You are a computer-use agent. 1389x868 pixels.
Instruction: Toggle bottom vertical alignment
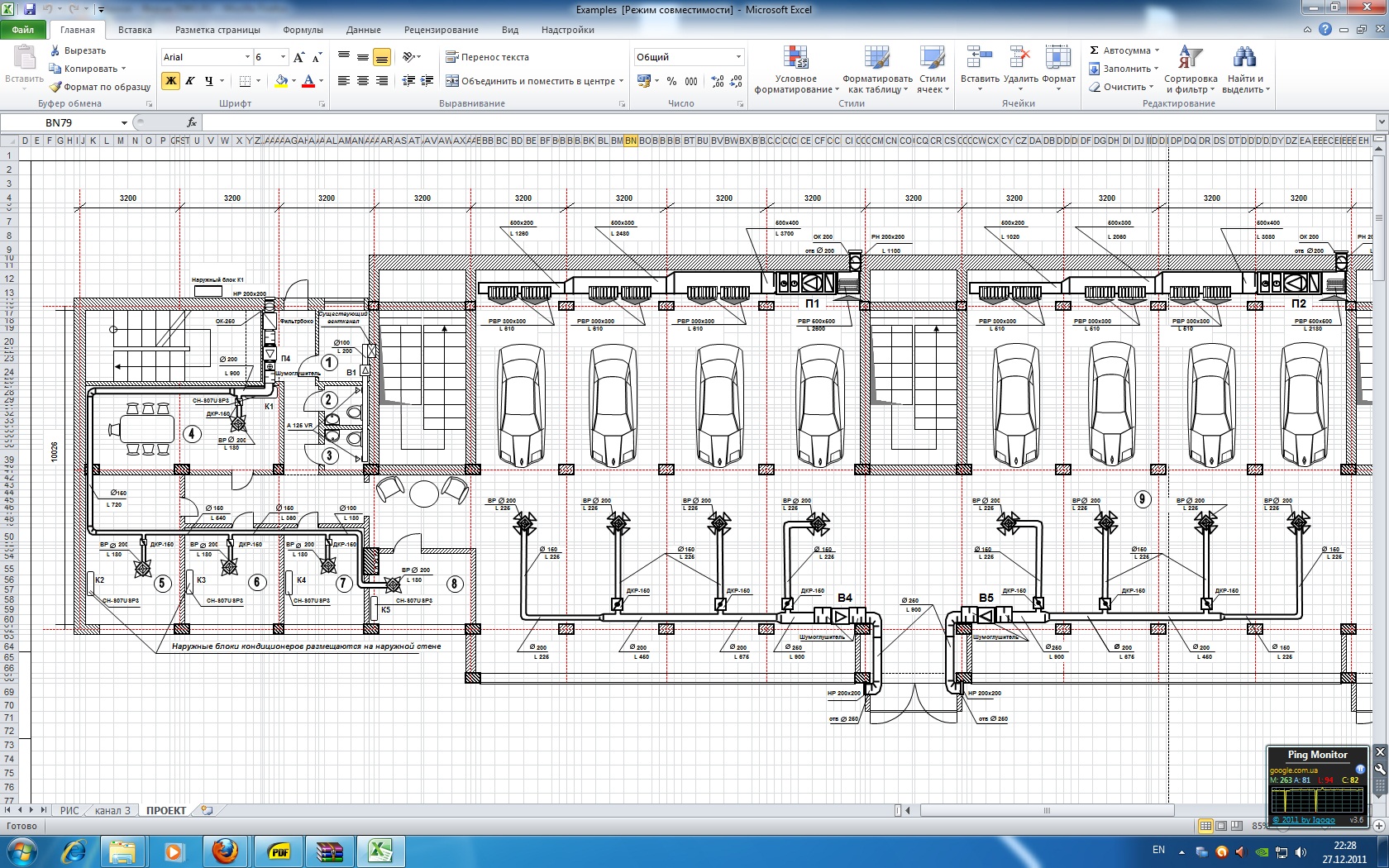[382, 57]
